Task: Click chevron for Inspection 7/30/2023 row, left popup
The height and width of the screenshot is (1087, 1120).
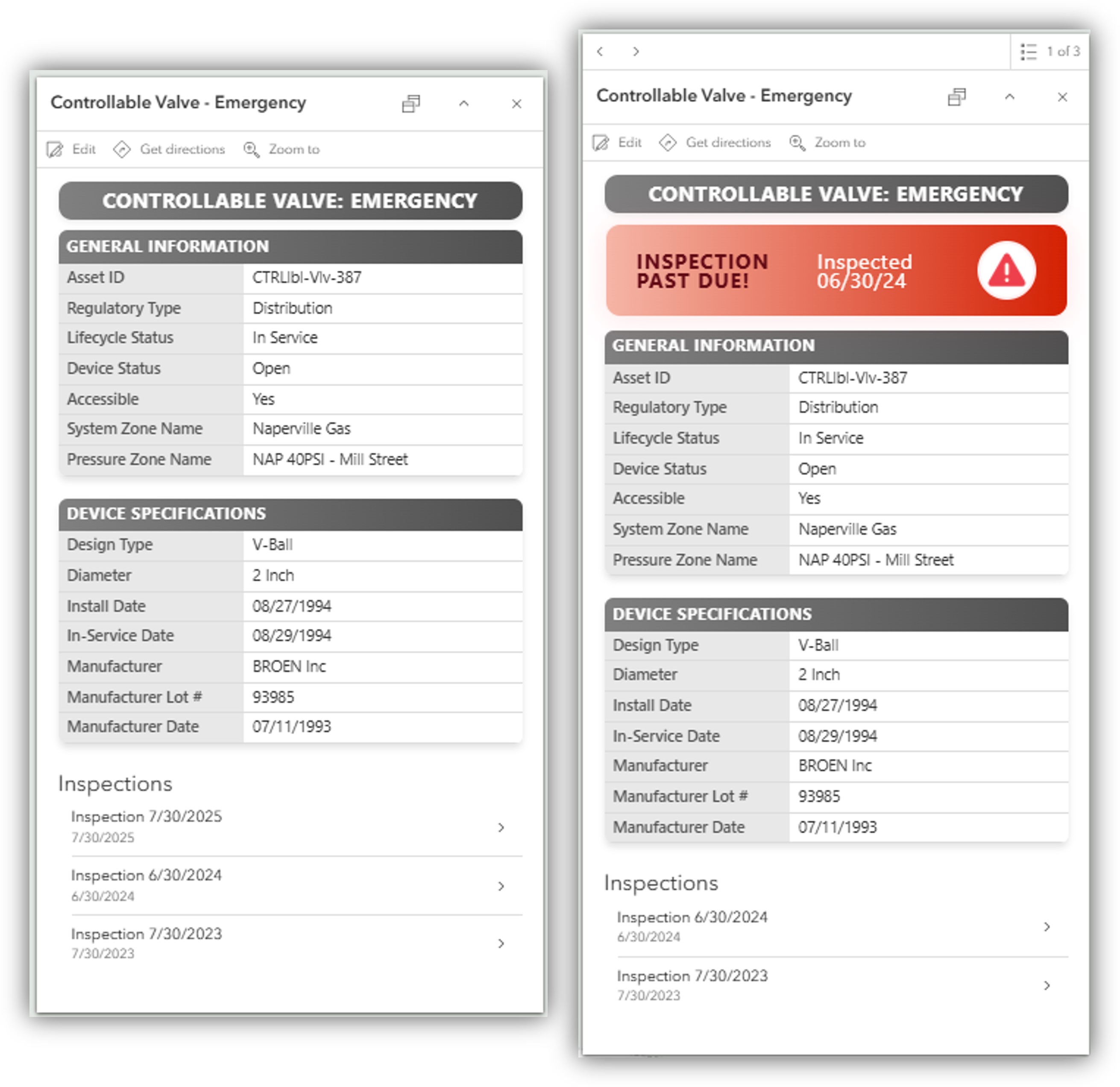Action: coord(501,943)
